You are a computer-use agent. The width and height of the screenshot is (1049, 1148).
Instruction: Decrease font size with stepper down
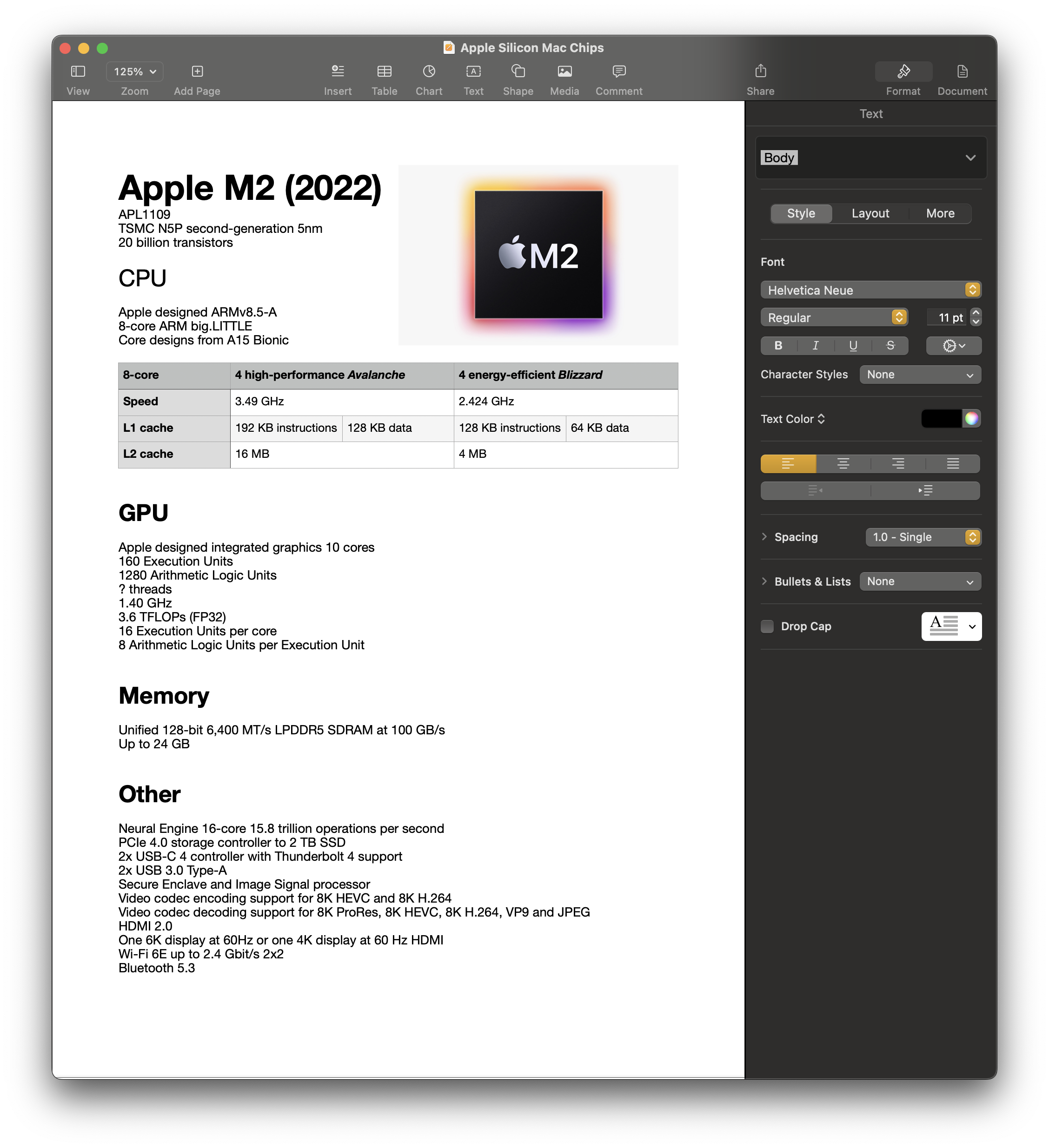976,322
